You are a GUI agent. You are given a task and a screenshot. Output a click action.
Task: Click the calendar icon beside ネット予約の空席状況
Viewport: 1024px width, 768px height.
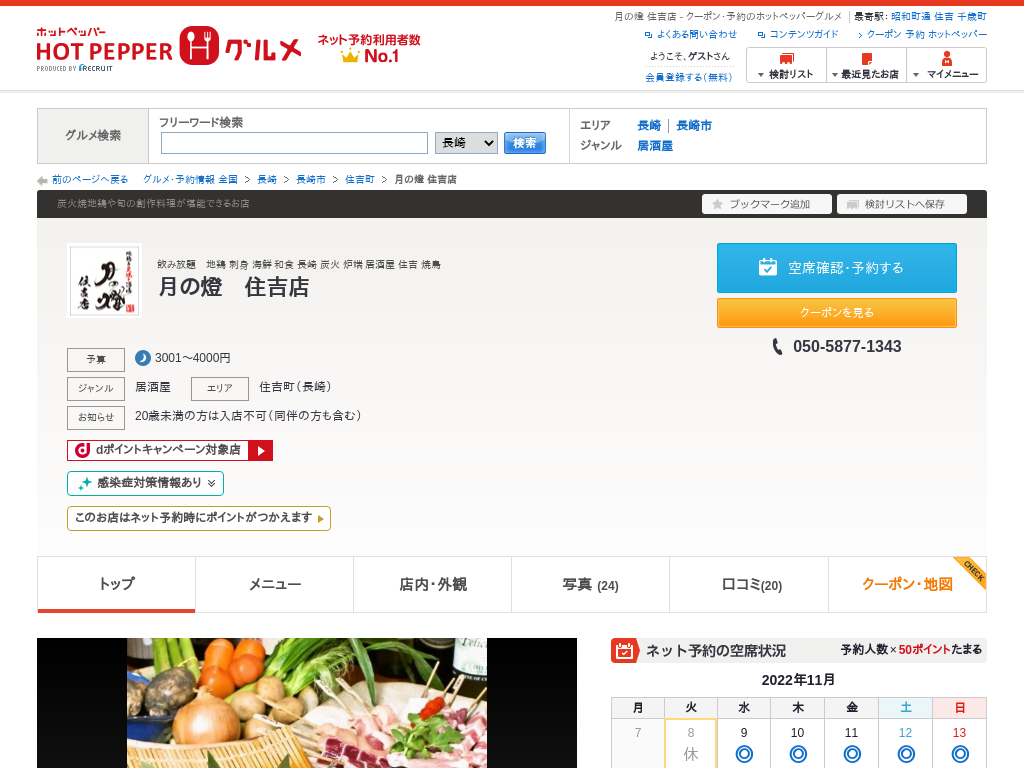[624, 650]
